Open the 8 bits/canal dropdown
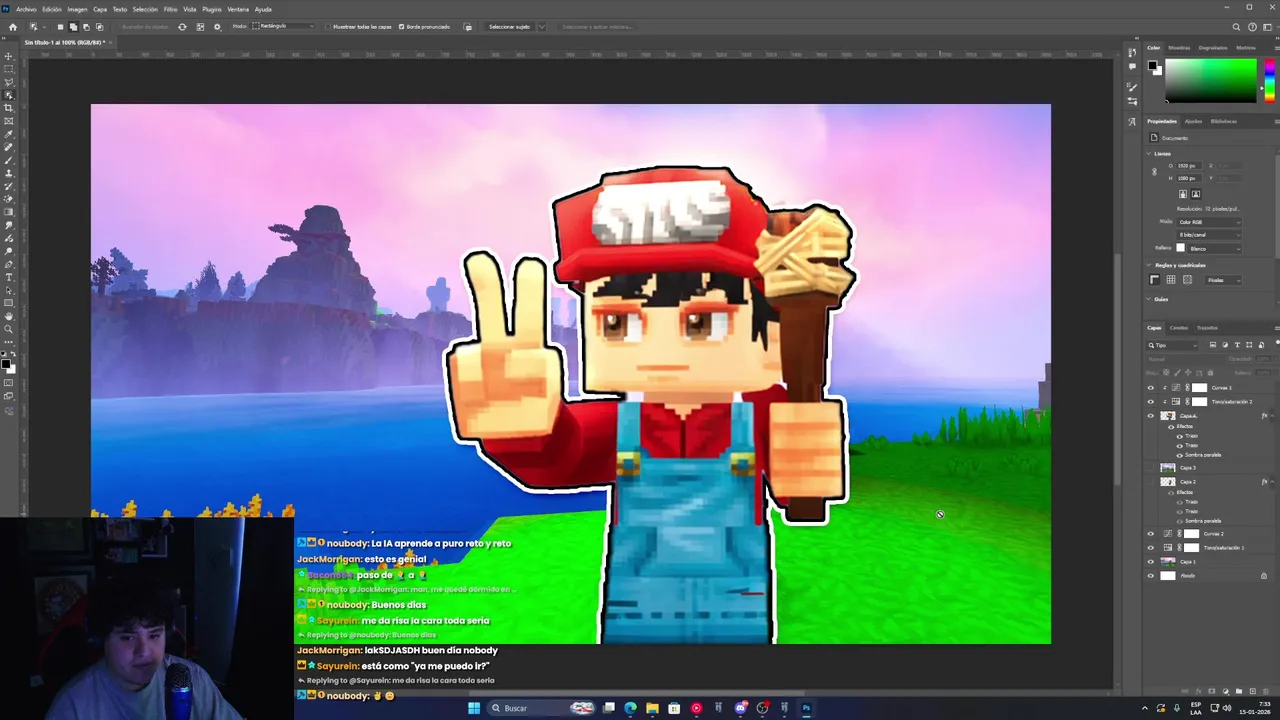The width and height of the screenshot is (1280, 720). coord(1209,235)
